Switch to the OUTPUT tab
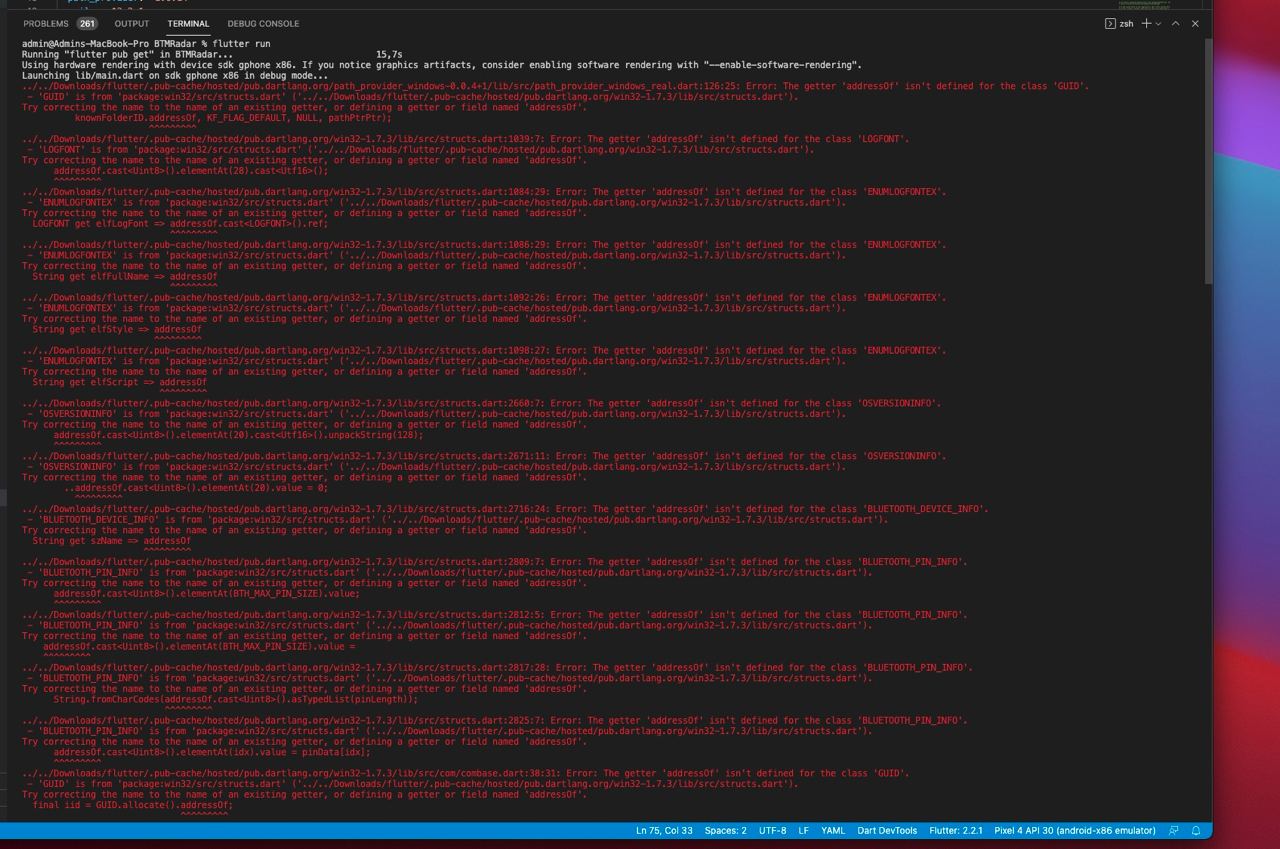This screenshot has width=1280, height=849. click(x=131, y=23)
